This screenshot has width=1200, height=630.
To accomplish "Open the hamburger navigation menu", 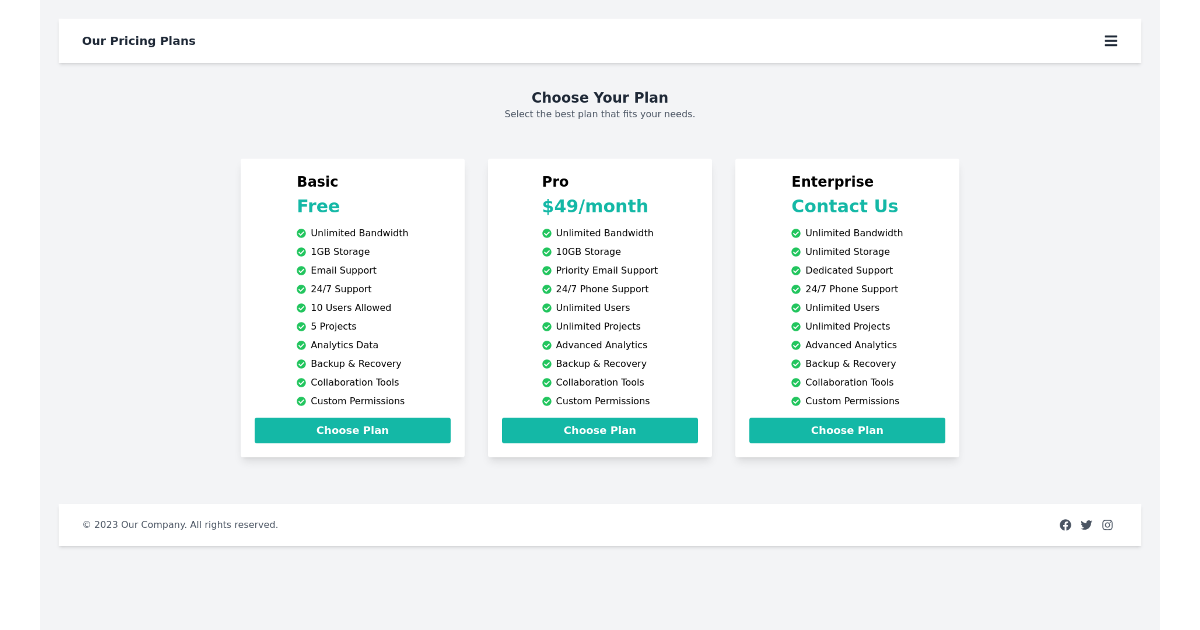I will (x=1111, y=41).
